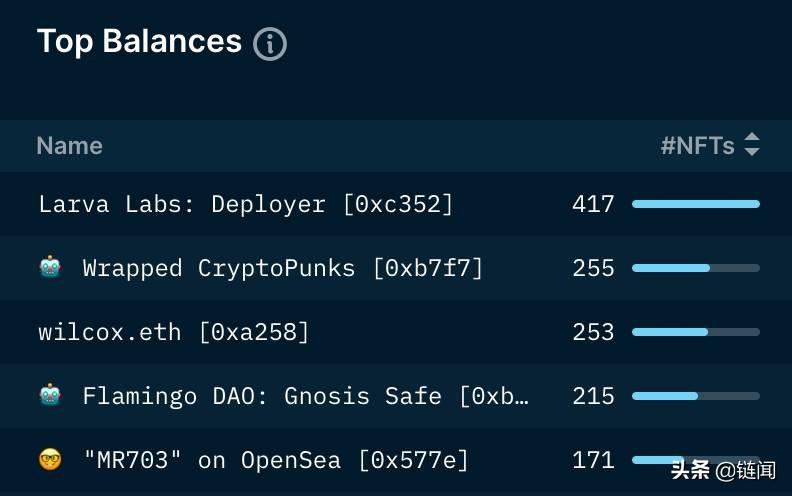
Task: Click the 255 NFT count value
Action: 593,268
